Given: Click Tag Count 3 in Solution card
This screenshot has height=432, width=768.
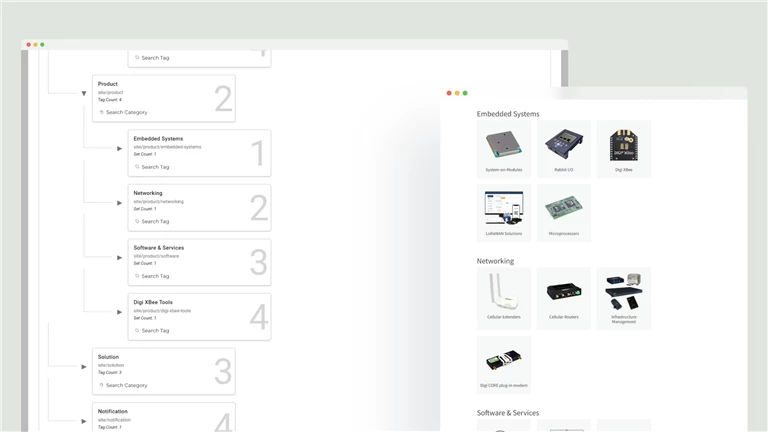Looking at the screenshot, I should coord(110,372).
